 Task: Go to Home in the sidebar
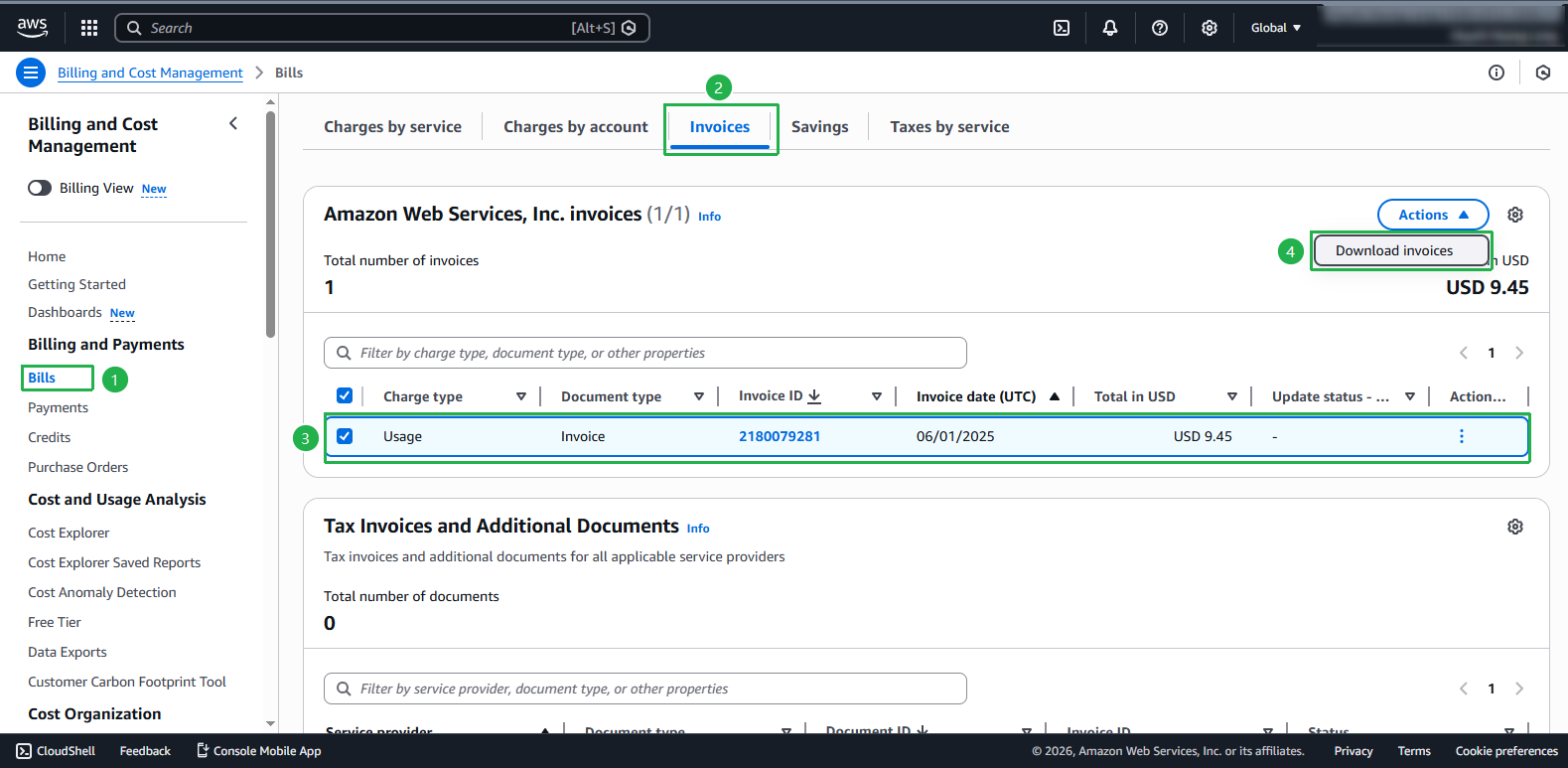pos(47,256)
